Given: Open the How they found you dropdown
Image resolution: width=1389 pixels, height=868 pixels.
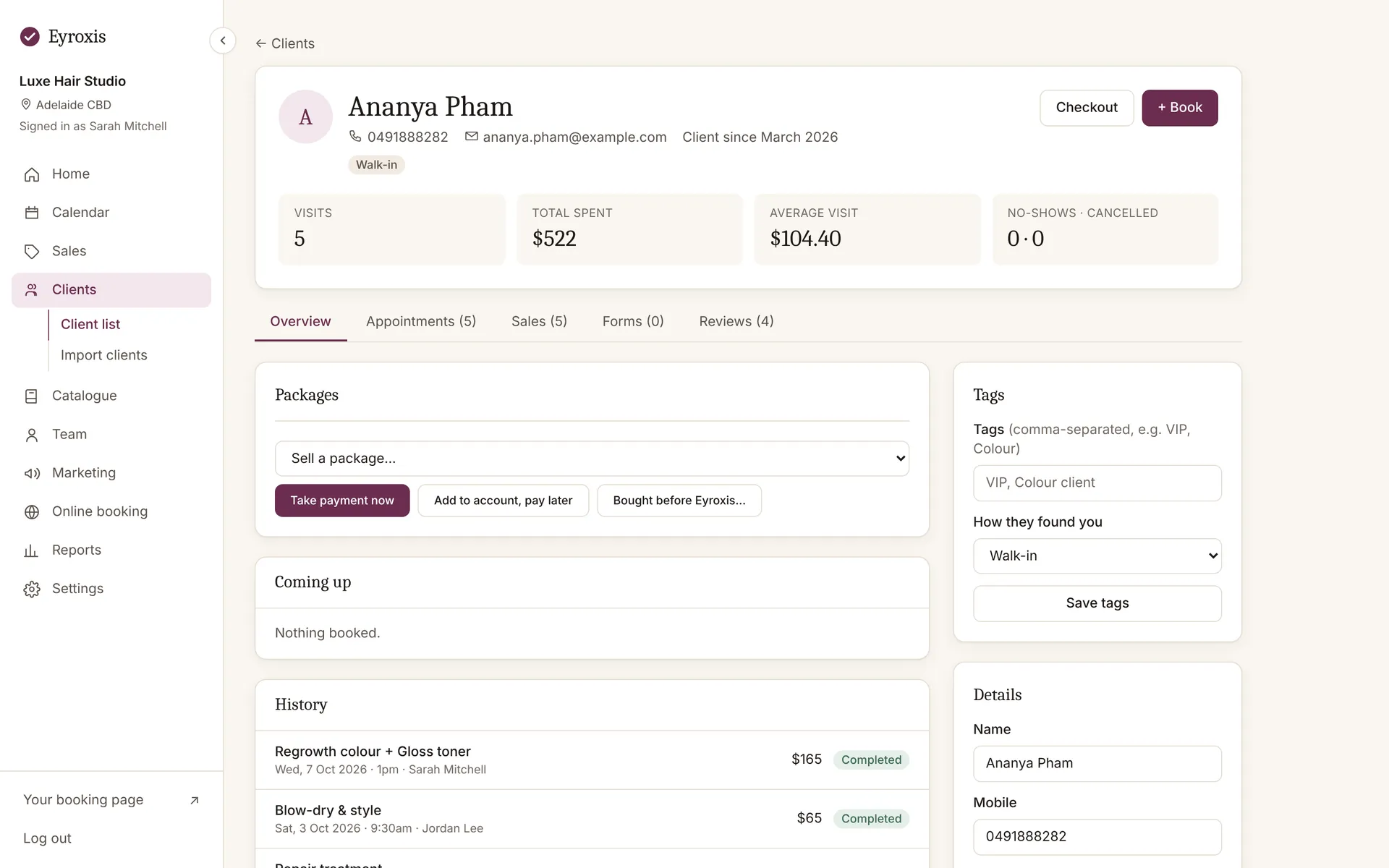Looking at the screenshot, I should (1097, 556).
